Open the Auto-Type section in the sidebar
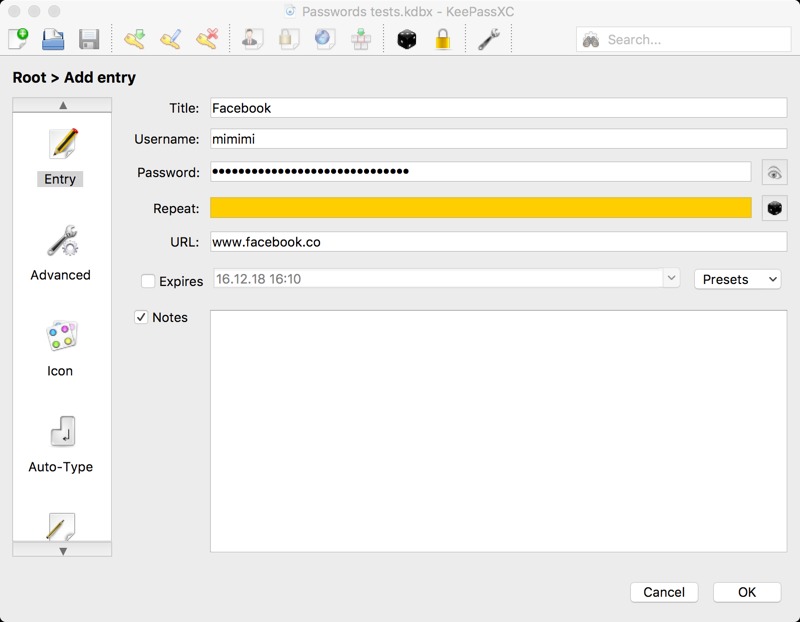This screenshot has width=800, height=622. click(x=60, y=445)
